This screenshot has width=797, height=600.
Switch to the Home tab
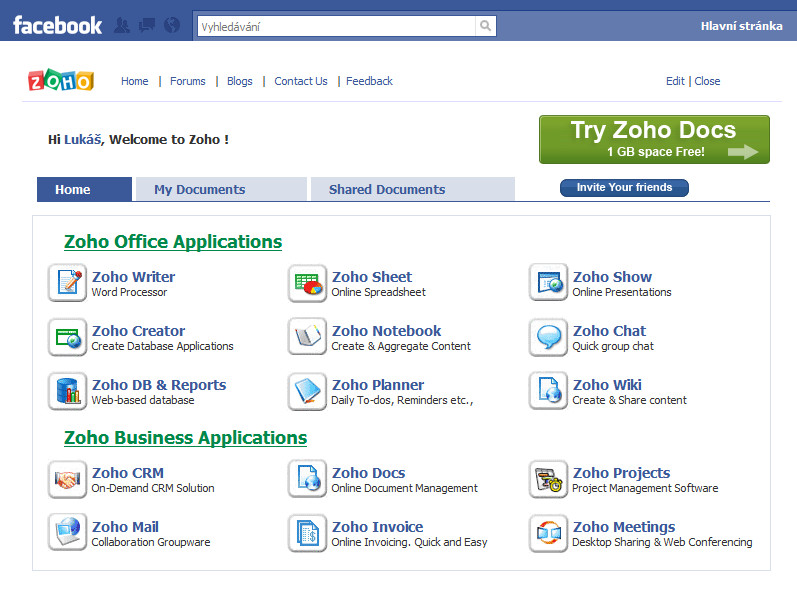click(84, 189)
